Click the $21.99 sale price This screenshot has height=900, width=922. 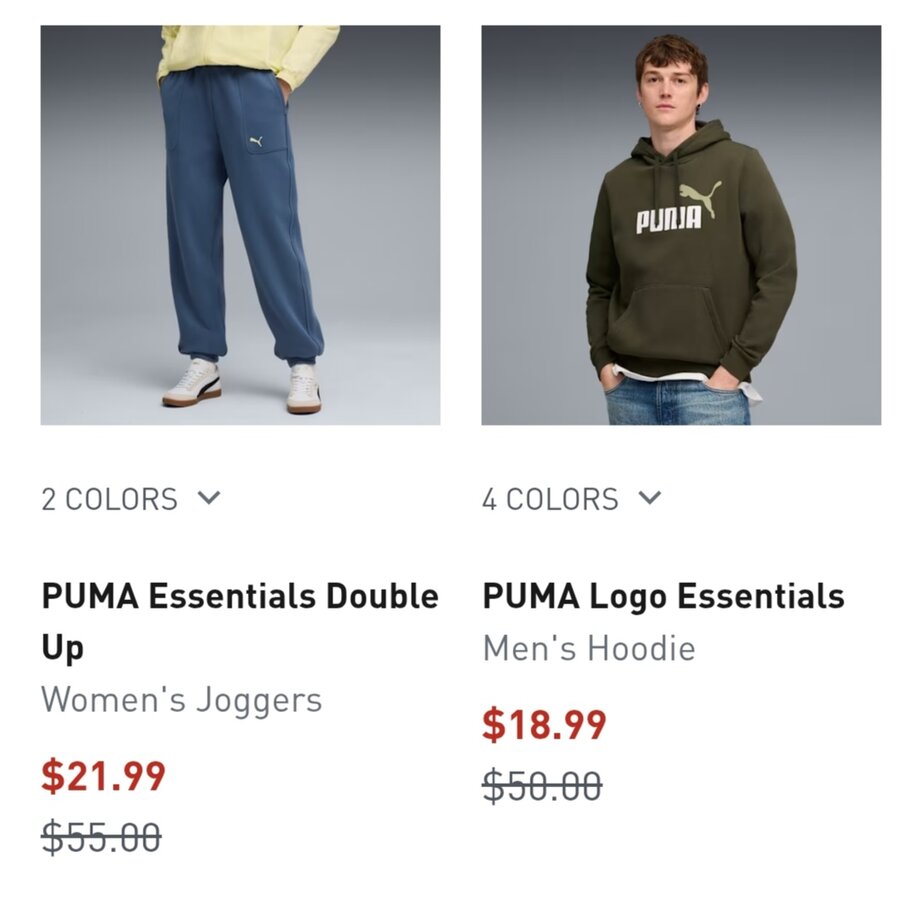pyautogui.click(x=103, y=776)
